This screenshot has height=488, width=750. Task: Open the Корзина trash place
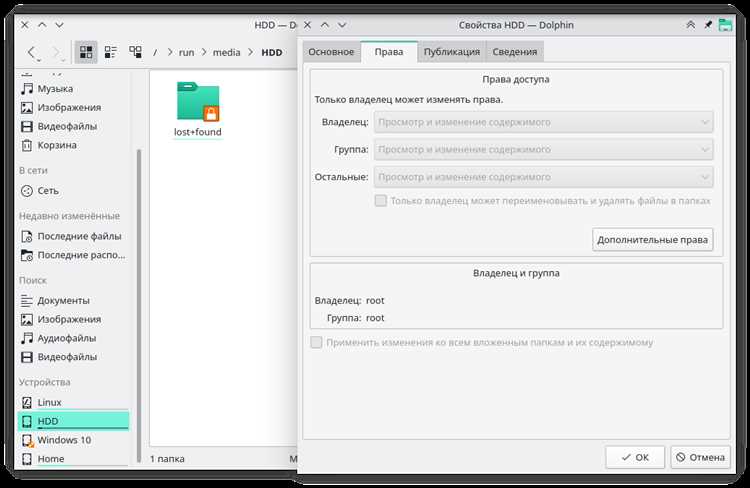56,145
